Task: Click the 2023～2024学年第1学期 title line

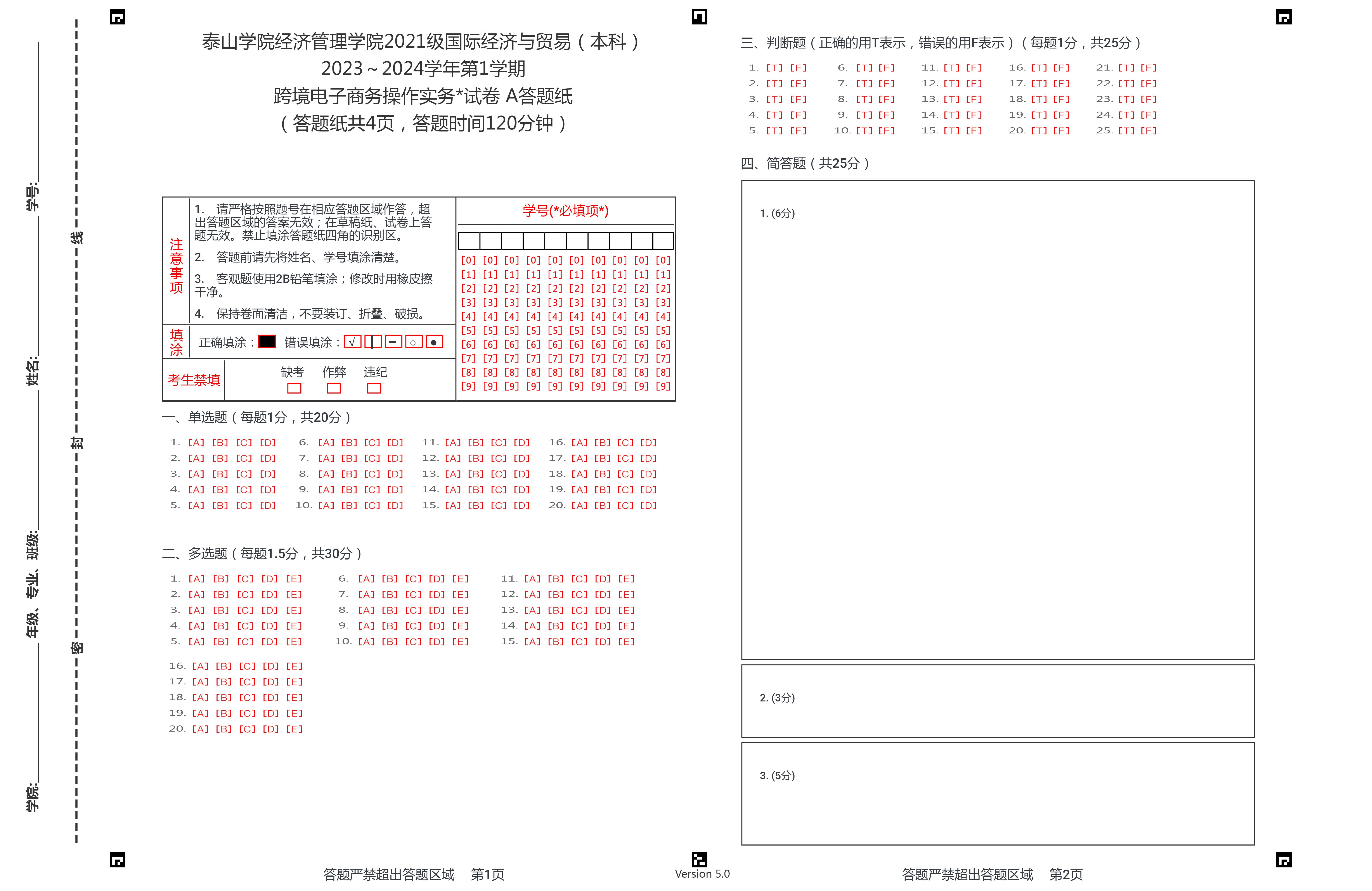Action: click(423, 69)
